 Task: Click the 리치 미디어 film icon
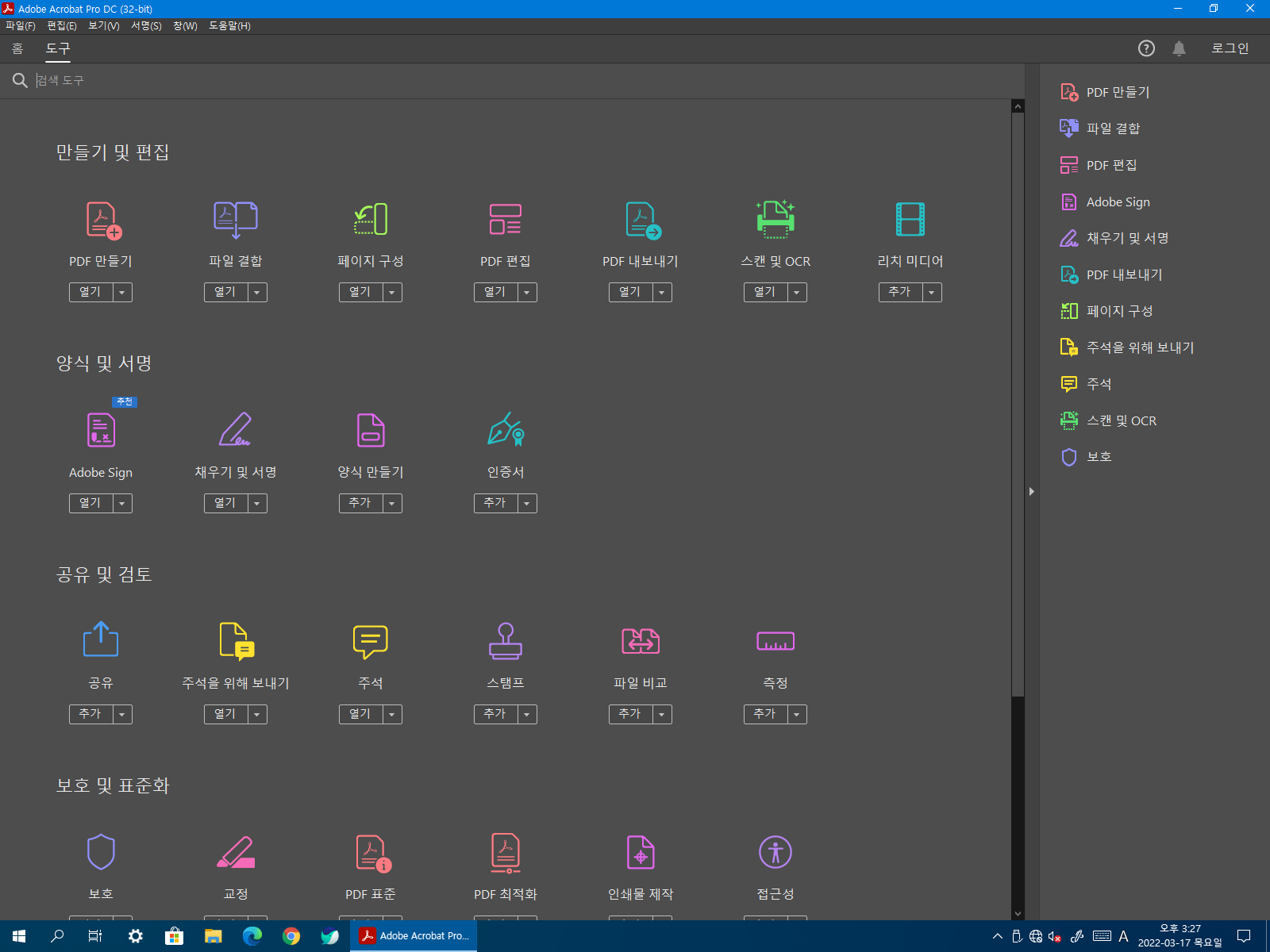pos(910,220)
